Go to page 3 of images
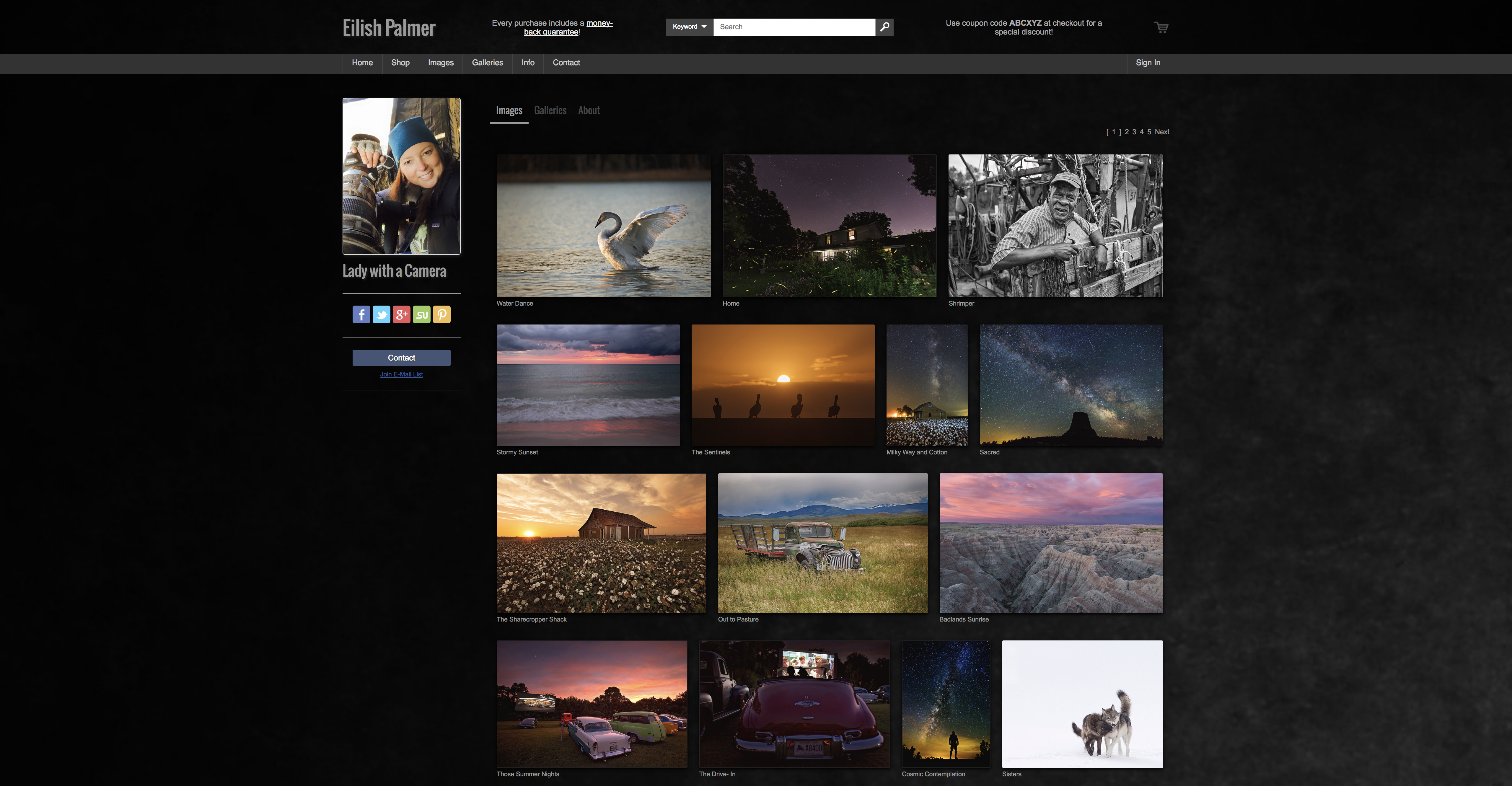1512x786 pixels. click(1134, 132)
